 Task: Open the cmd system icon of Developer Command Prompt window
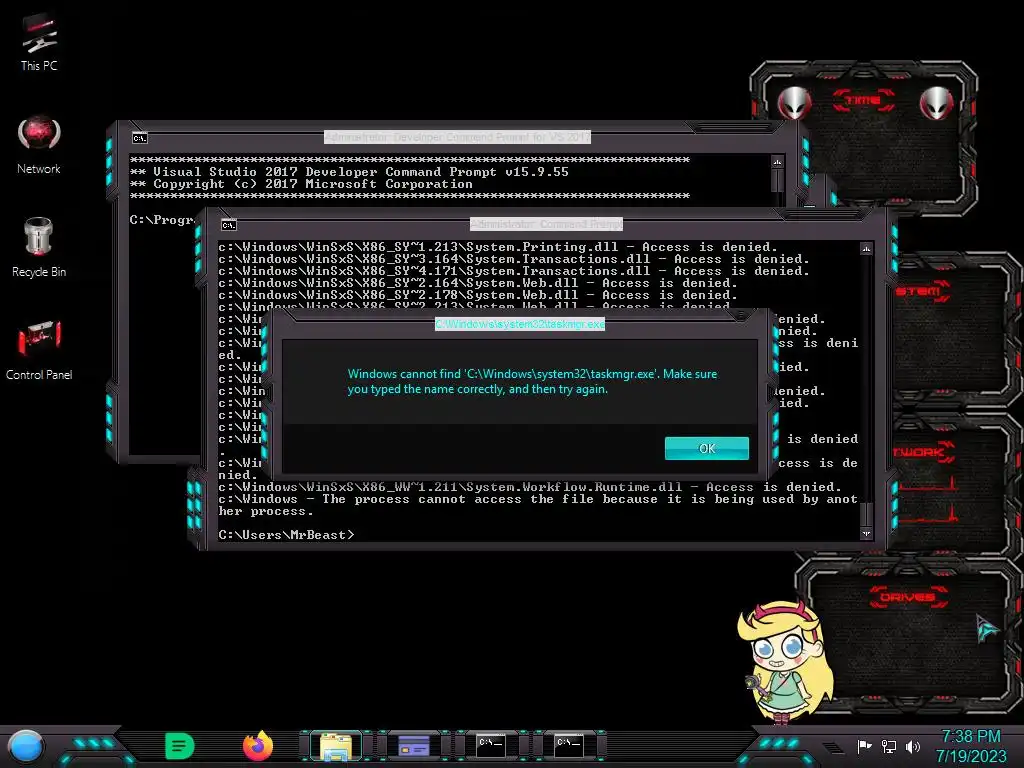click(x=140, y=138)
